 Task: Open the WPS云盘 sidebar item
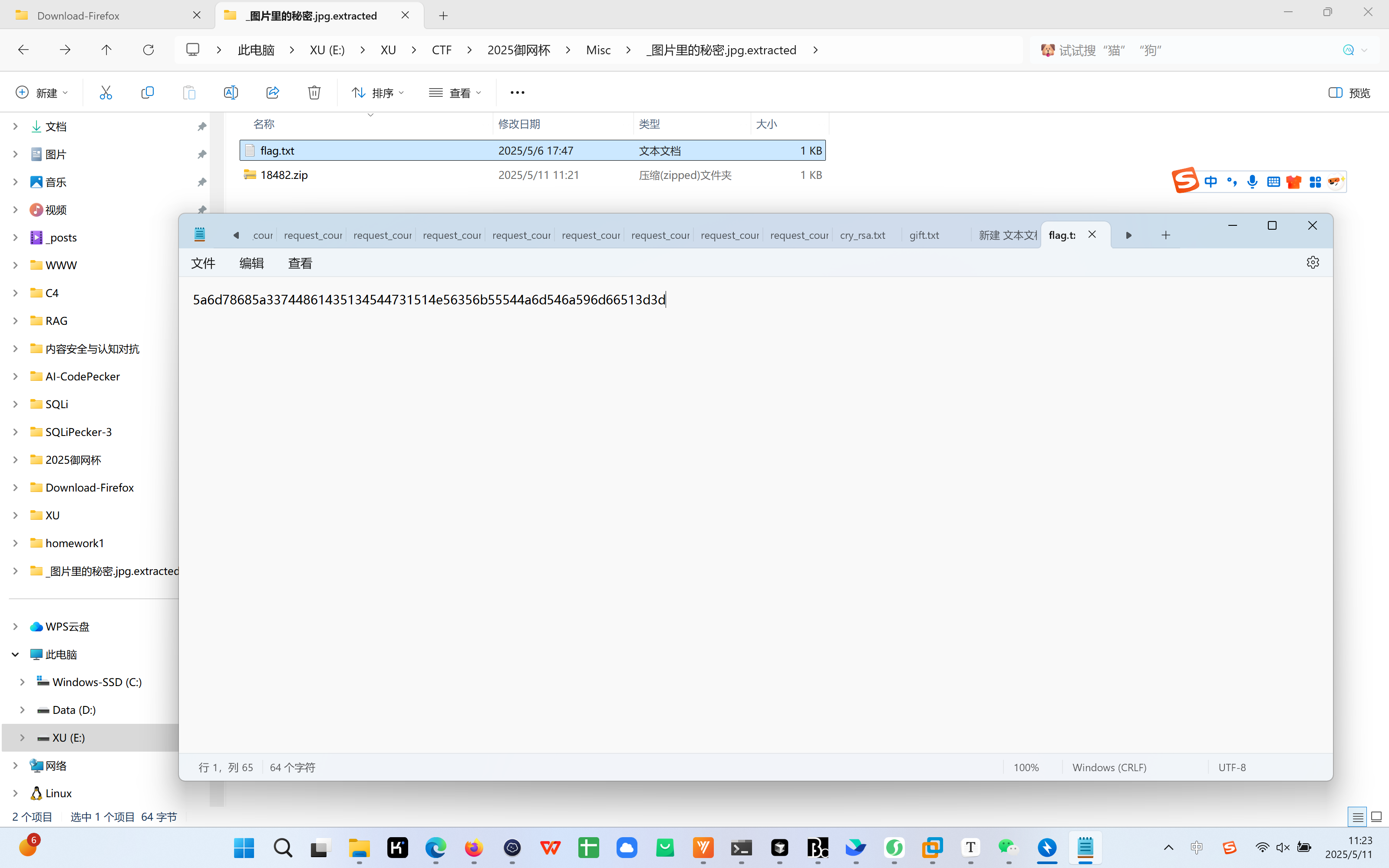tap(67, 626)
